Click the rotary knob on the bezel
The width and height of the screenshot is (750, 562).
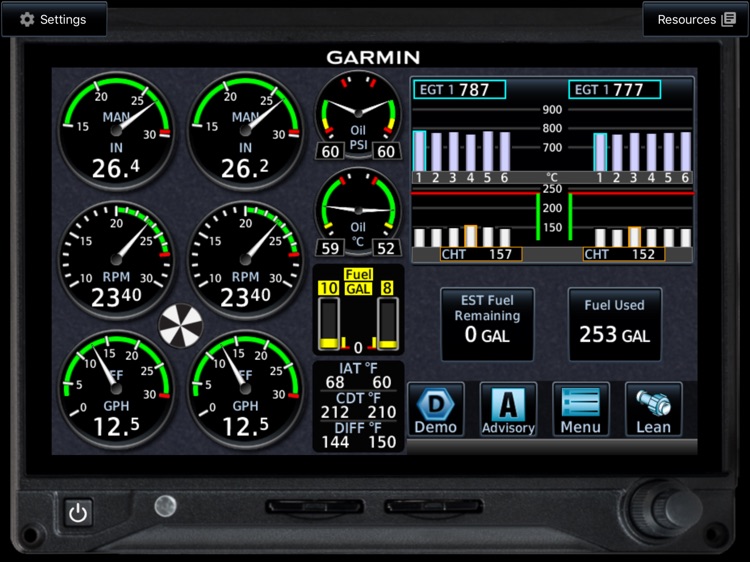(665, 507)
